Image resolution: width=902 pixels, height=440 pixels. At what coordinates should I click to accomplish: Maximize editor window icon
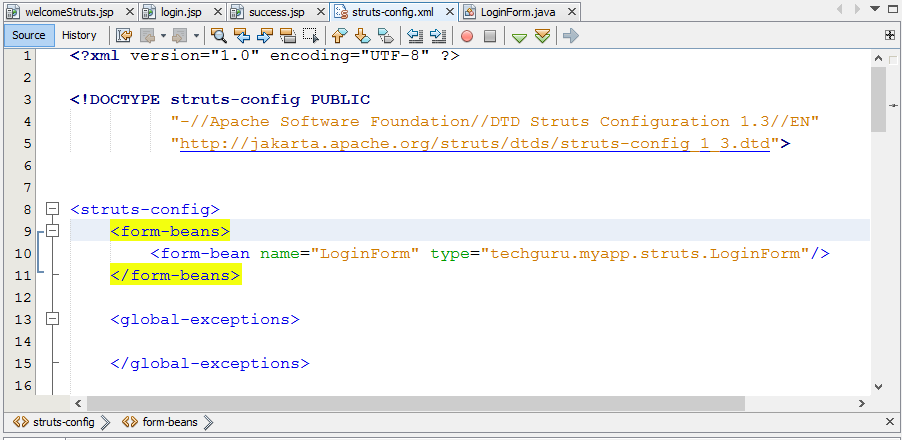tap(893, 9)
